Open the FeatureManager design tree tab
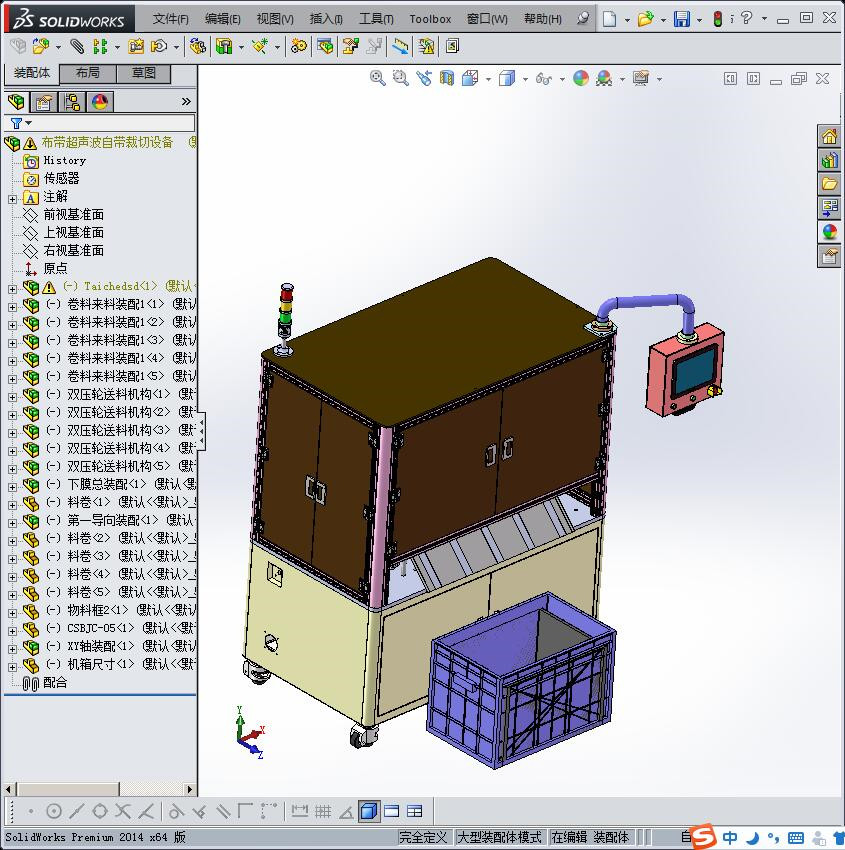The height and width of the screenshot is (850, 845). click(x=16, y=102)
